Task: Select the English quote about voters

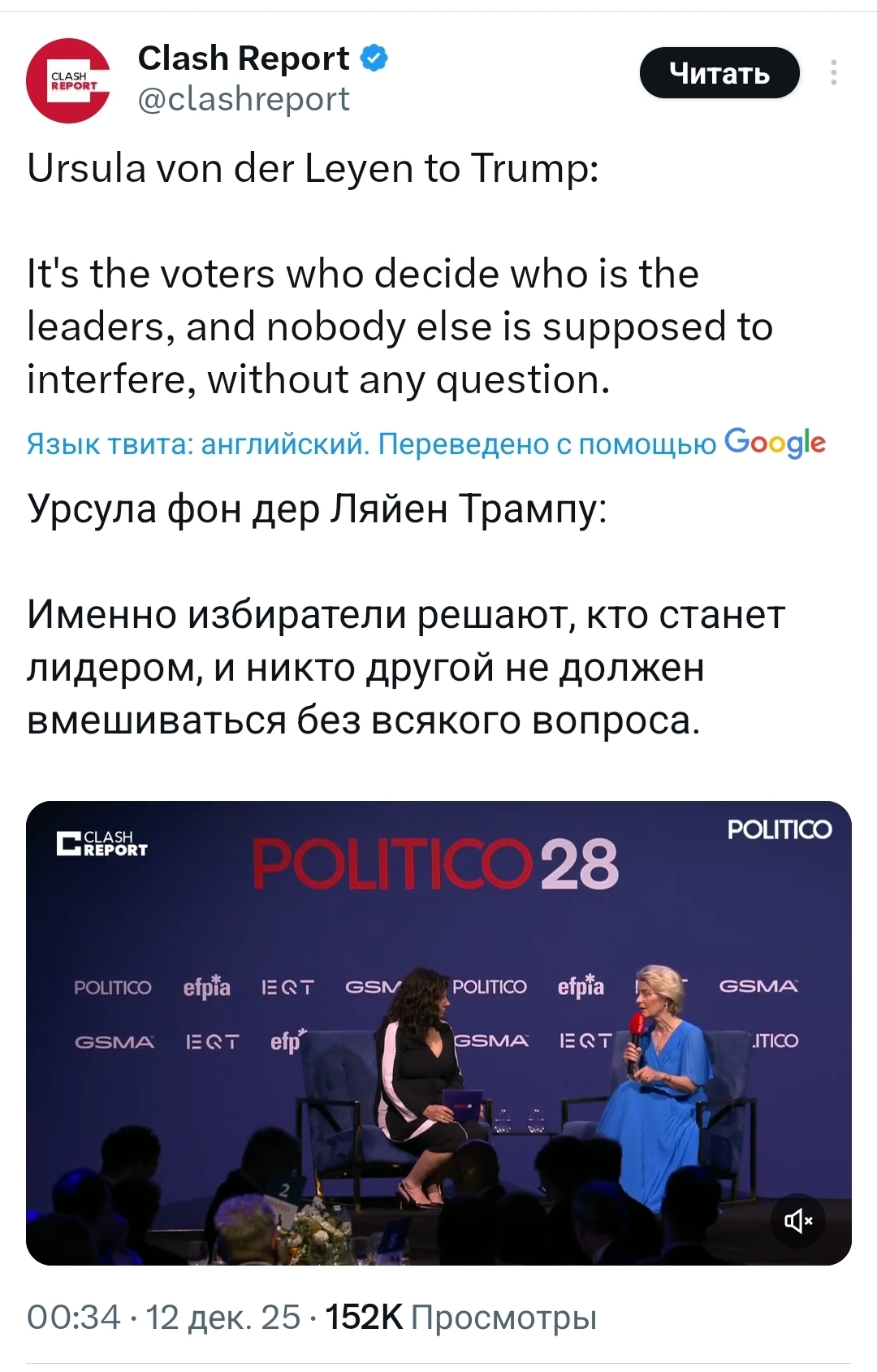Action: click(x=400, y=327)
